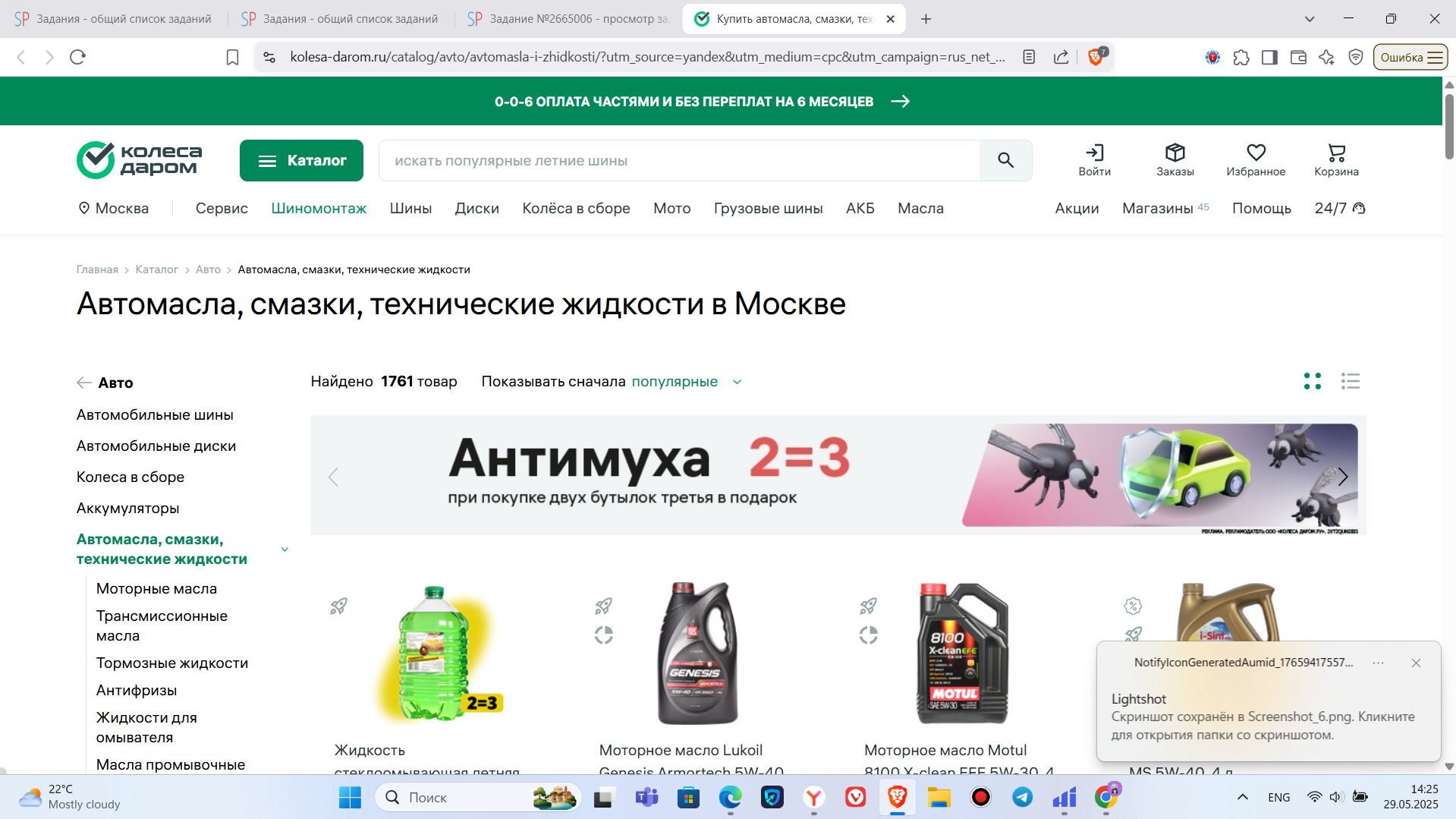Viewport: 1456px width, 819px height.
Task: Reload the page
Action: pos(77,57)
